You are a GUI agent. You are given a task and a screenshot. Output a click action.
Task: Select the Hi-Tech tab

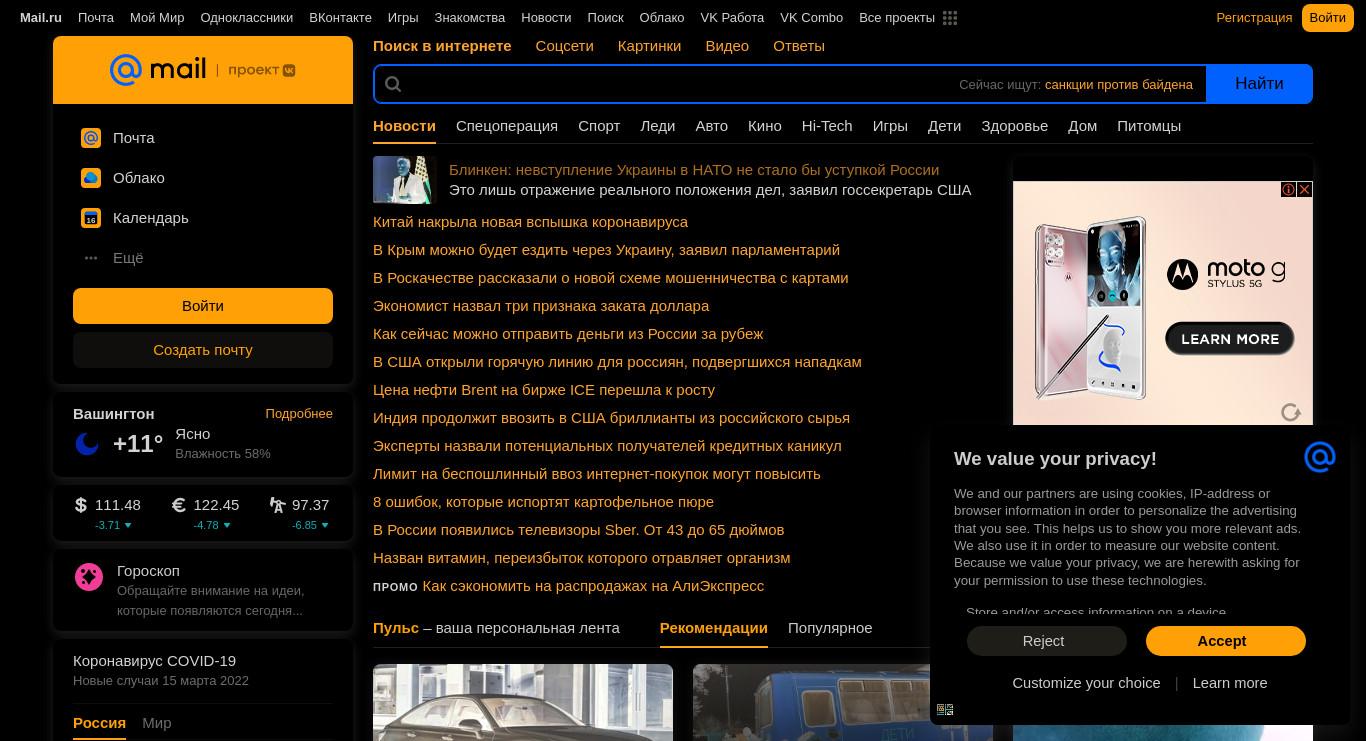pyautogui.click(x=827, y=126)
